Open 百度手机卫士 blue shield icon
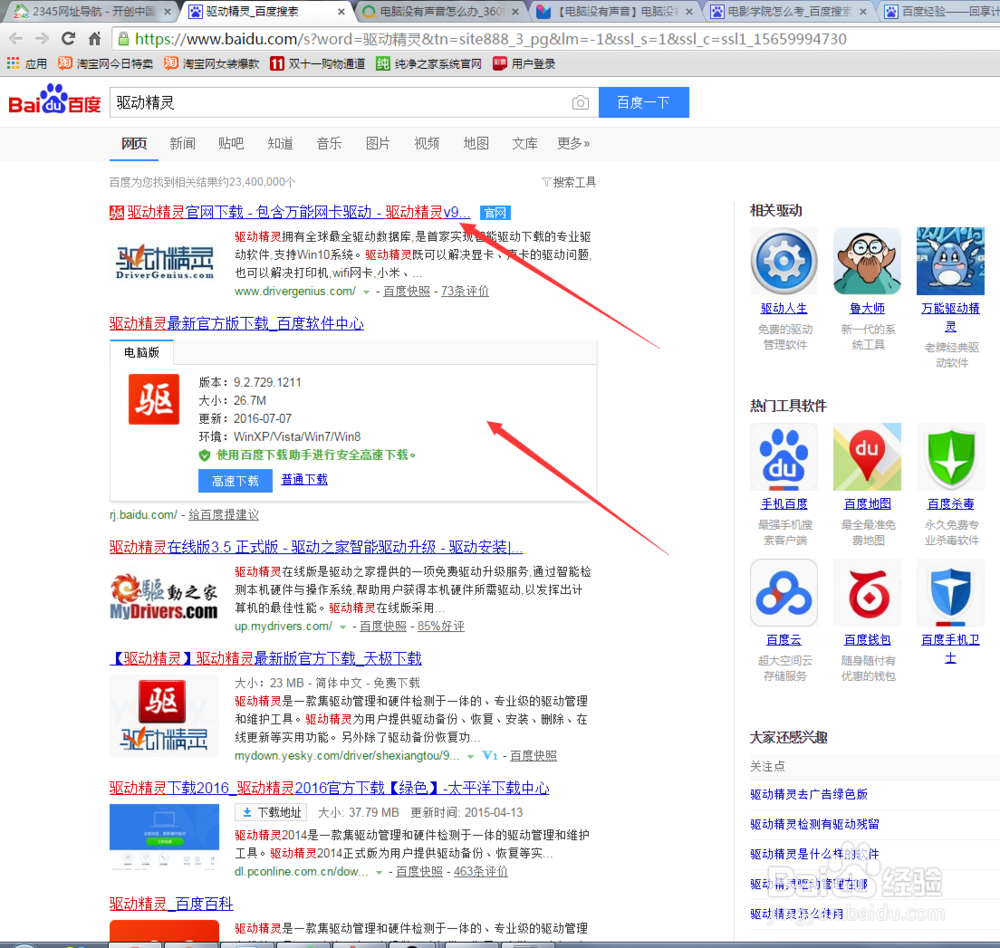 tap(950, 593)
